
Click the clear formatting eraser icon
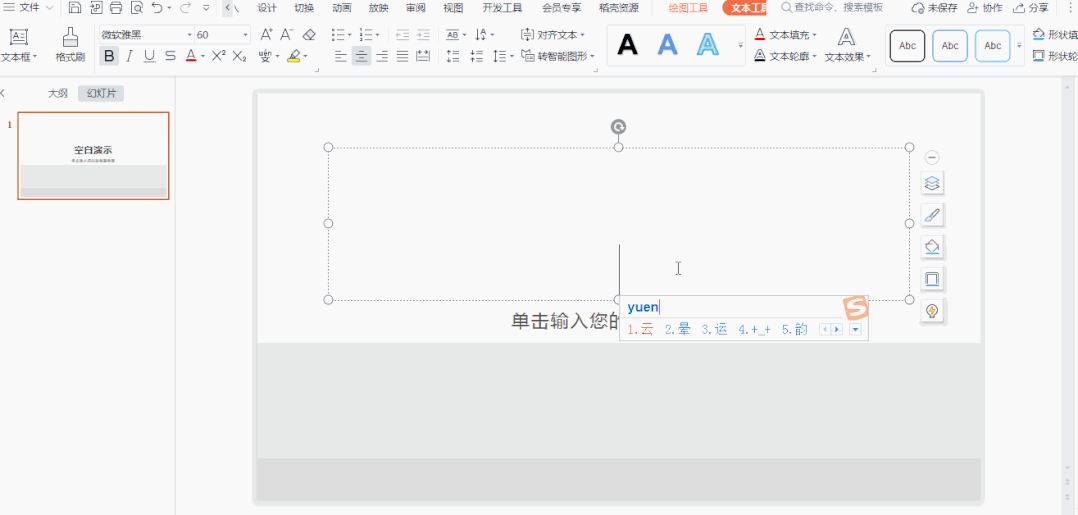click(309, 35)
